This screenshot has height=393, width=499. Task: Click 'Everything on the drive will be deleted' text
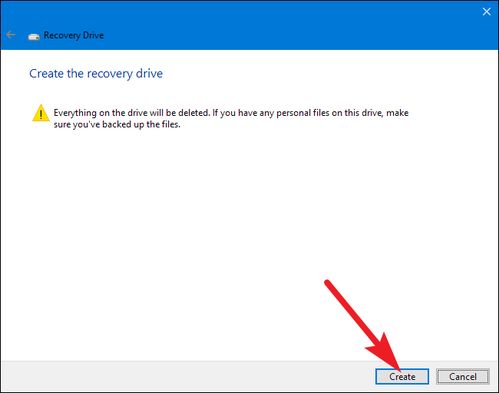132,113
